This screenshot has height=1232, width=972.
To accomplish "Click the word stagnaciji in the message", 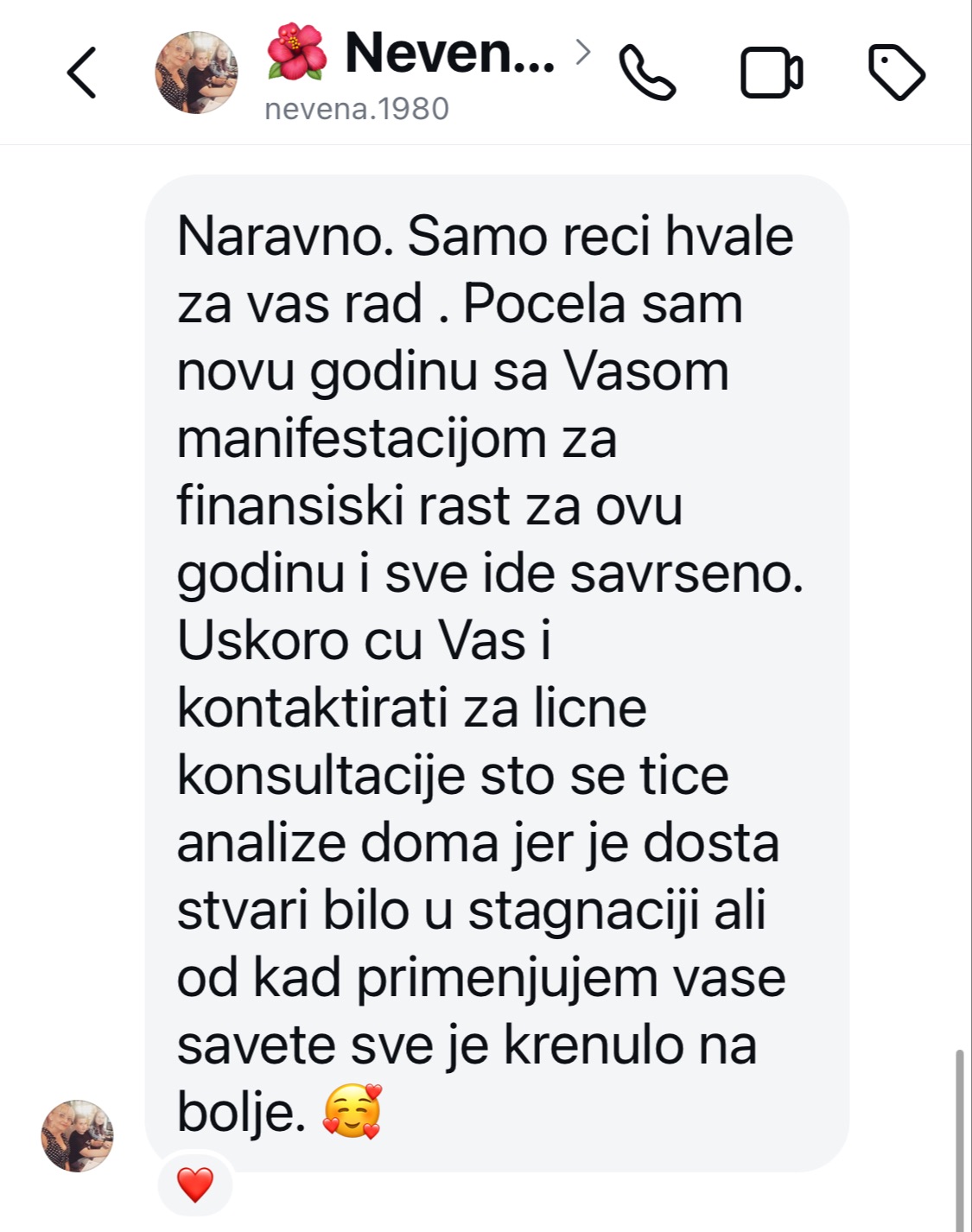I will click(584, 911).
